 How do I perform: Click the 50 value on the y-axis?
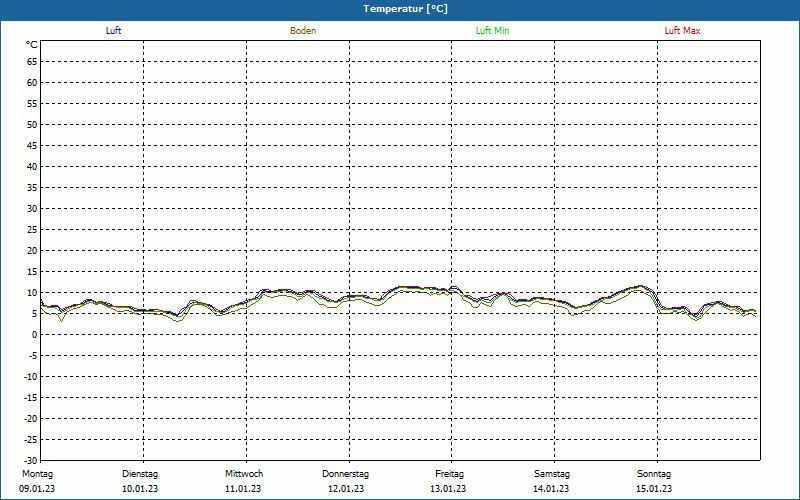tap(32, 124)
